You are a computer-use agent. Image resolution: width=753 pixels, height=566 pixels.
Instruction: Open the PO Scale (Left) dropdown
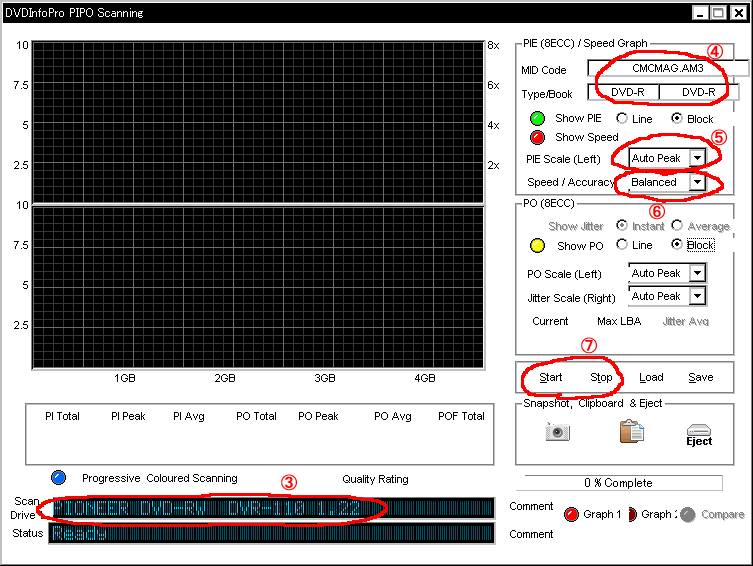tap(697, 273)
